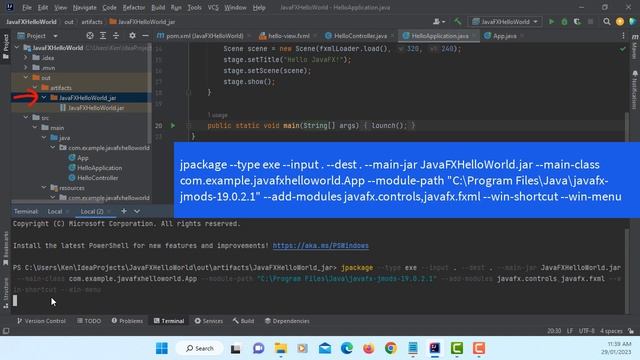Select opened file target icon in Project panel
This screenshot has width=640, height=360.
tap(90, 36)
